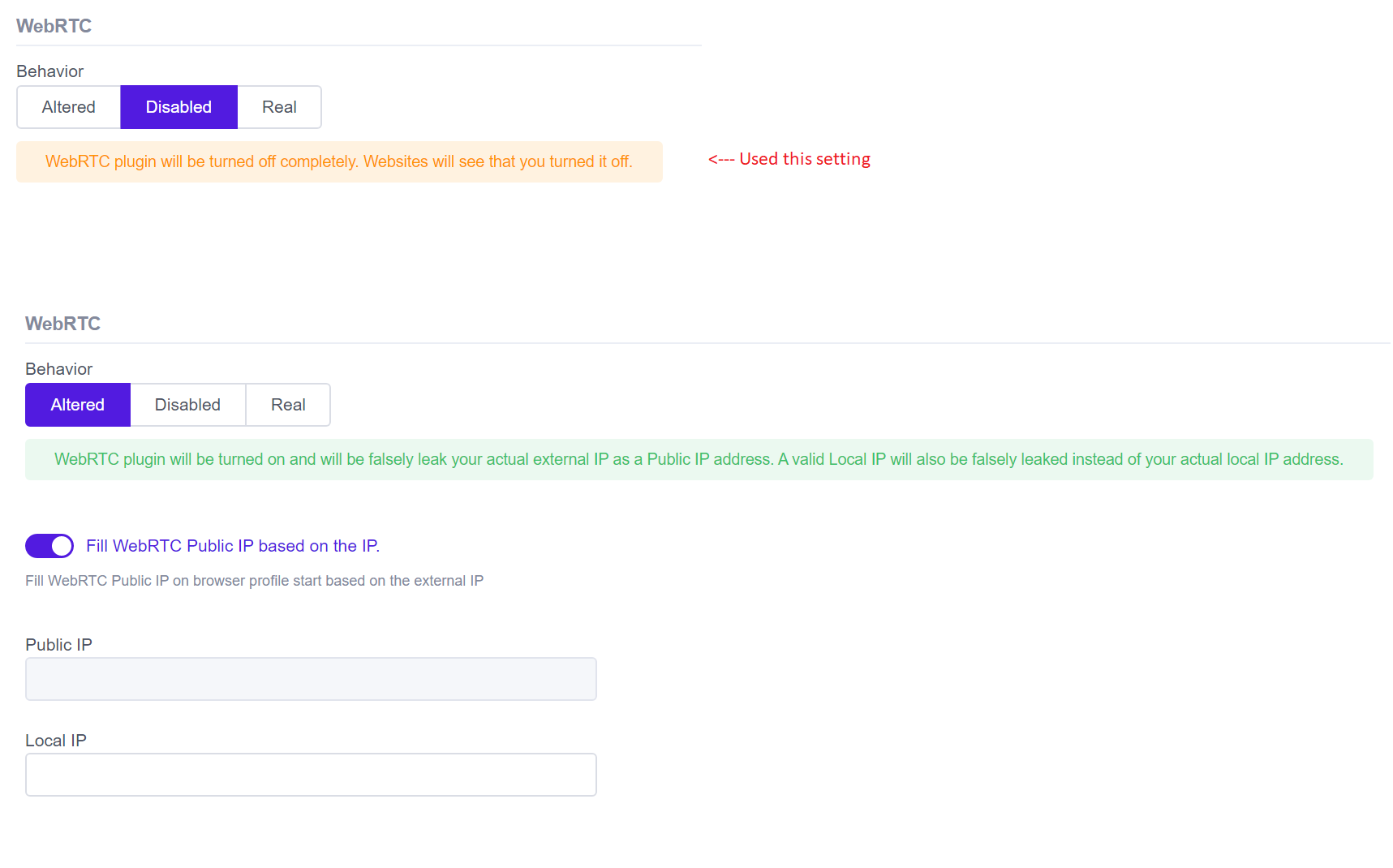Viewport: 1393px width, 868px height.
Task: Click the lower WebRTC section heading
Action: pyautogui.click(x=62, y=324)
